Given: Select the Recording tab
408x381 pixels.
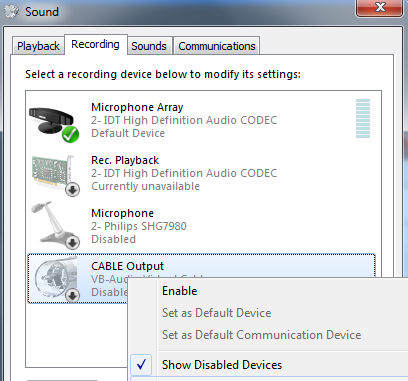Looking at the screenshot, I should tap(96, 44).
